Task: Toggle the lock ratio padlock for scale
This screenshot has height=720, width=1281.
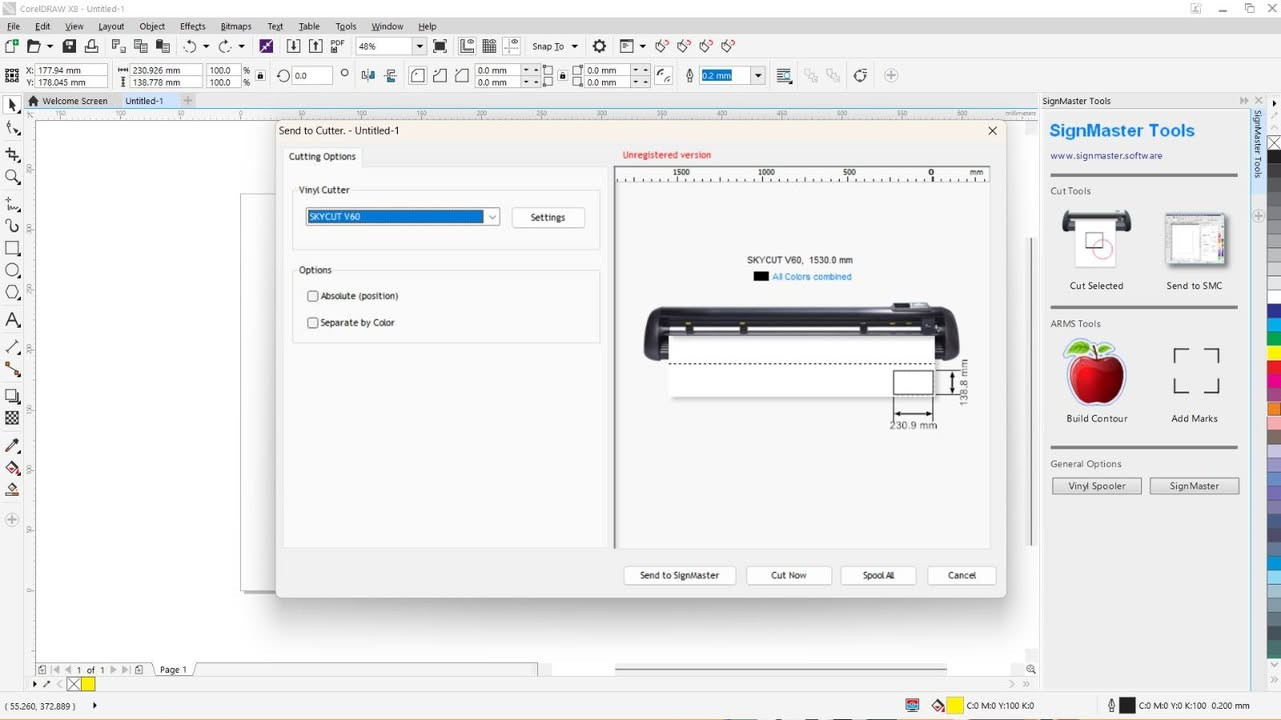Action: tap(260, 76)
